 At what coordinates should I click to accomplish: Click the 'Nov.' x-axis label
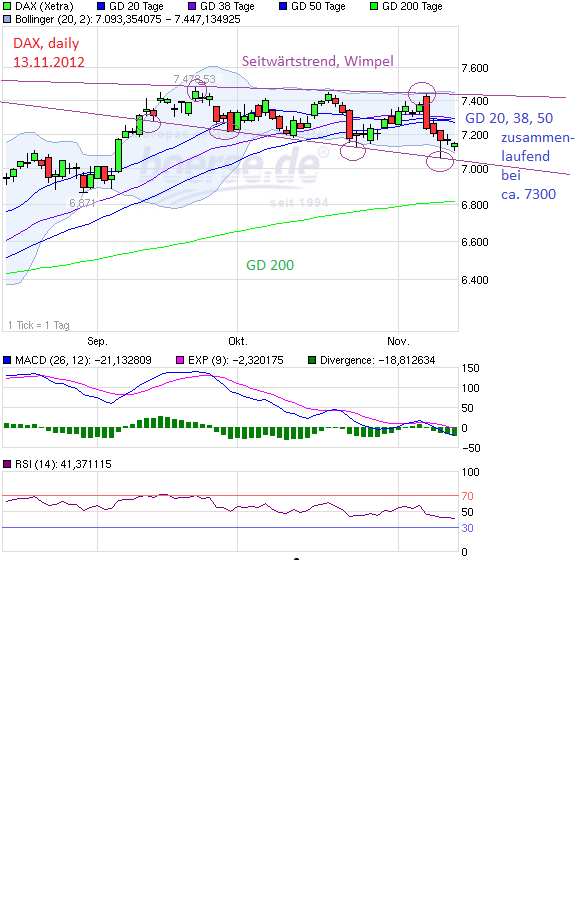click(x=398, y=342)
